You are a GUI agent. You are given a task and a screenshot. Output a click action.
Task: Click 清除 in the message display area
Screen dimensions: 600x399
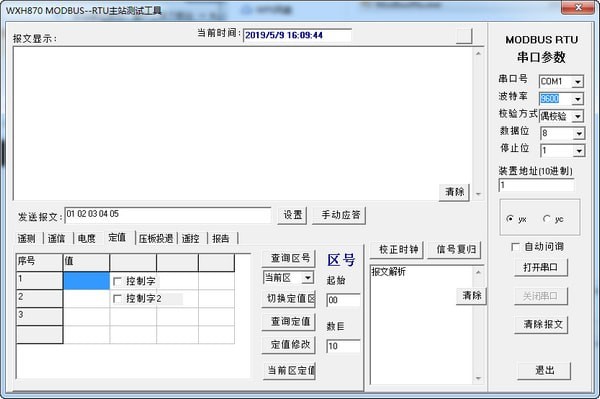pyautogui.click(x=455, y=192)
